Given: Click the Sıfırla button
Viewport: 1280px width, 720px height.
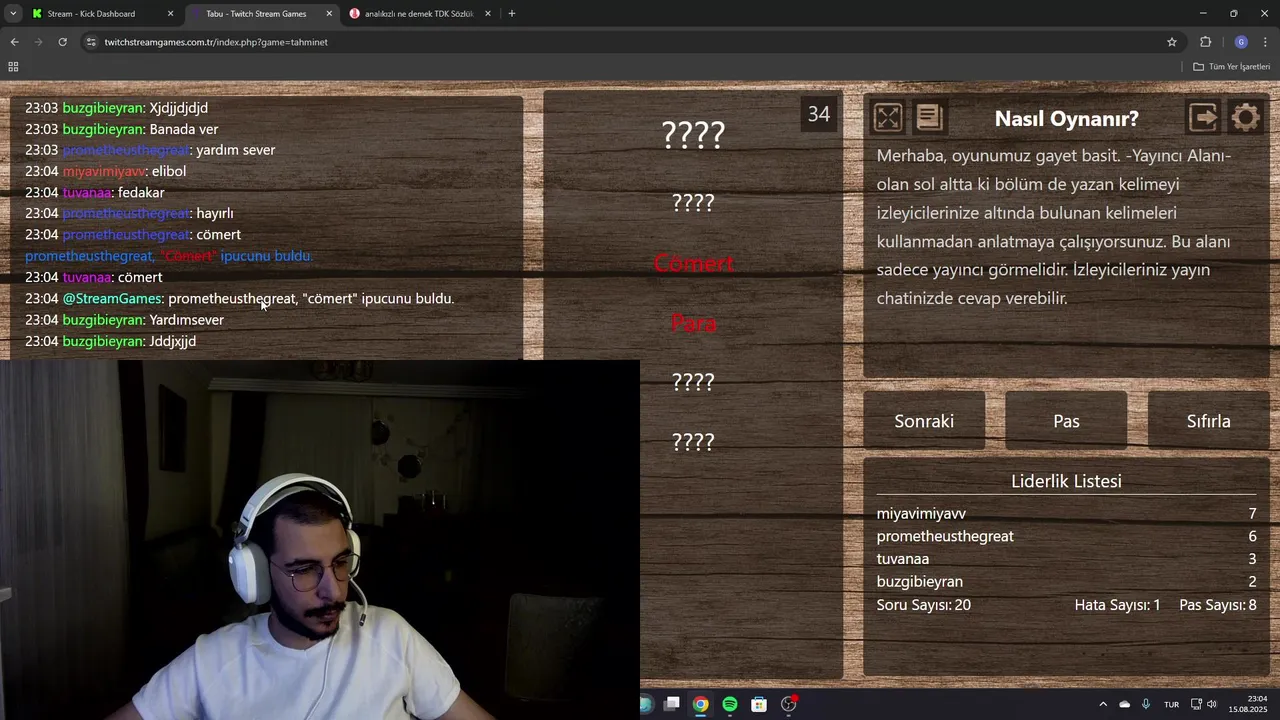Looking at the screenshot, I should point(1208,421).
